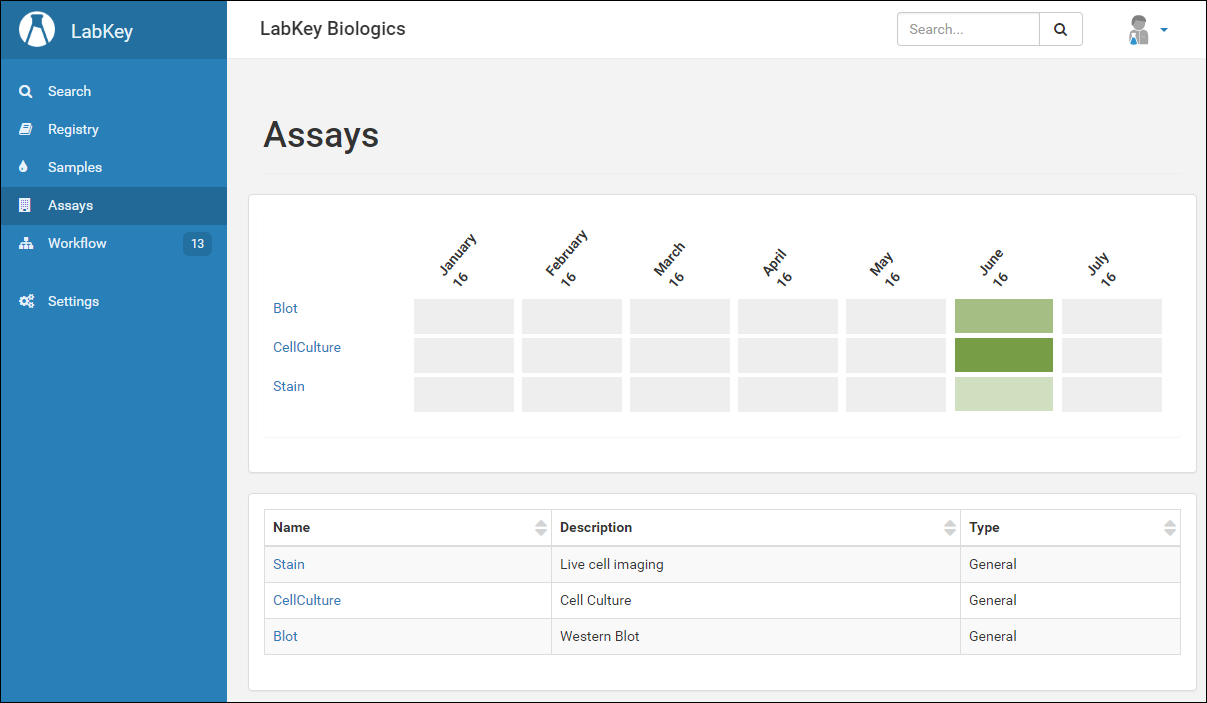This screenshot has width=1207, height=703.
Task: Click the 'Assays' page heading
Action: click(321, 135)
